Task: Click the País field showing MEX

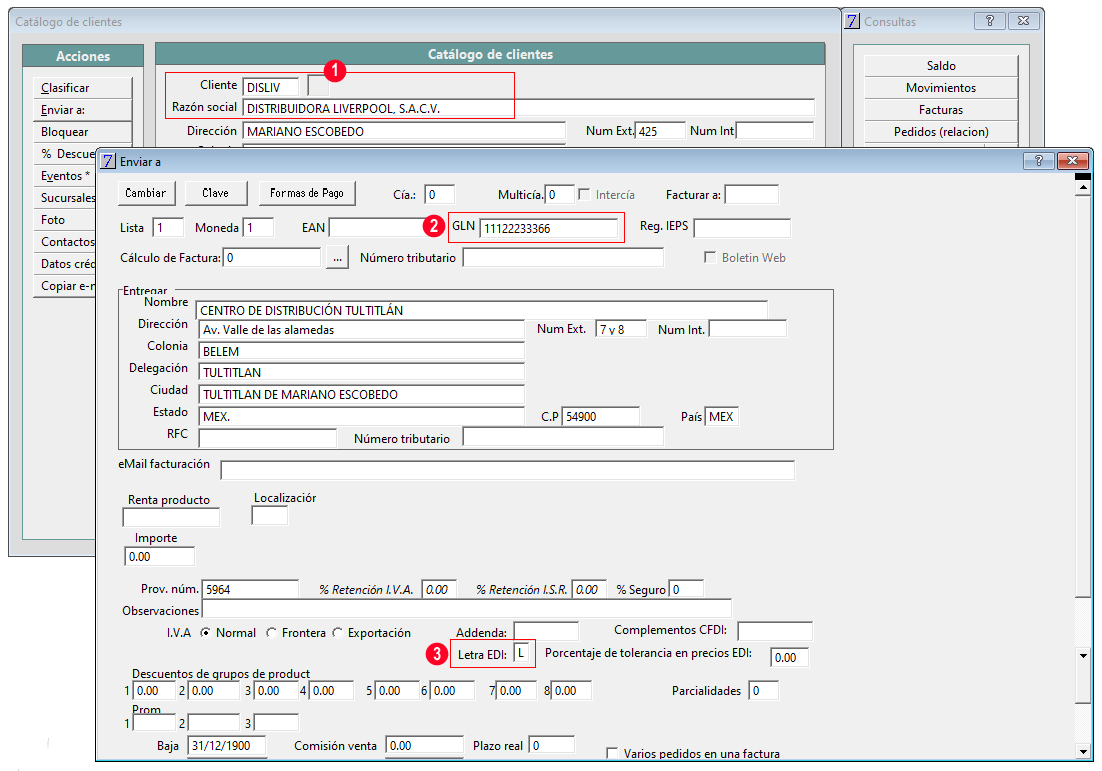Action: click(722, 417)
